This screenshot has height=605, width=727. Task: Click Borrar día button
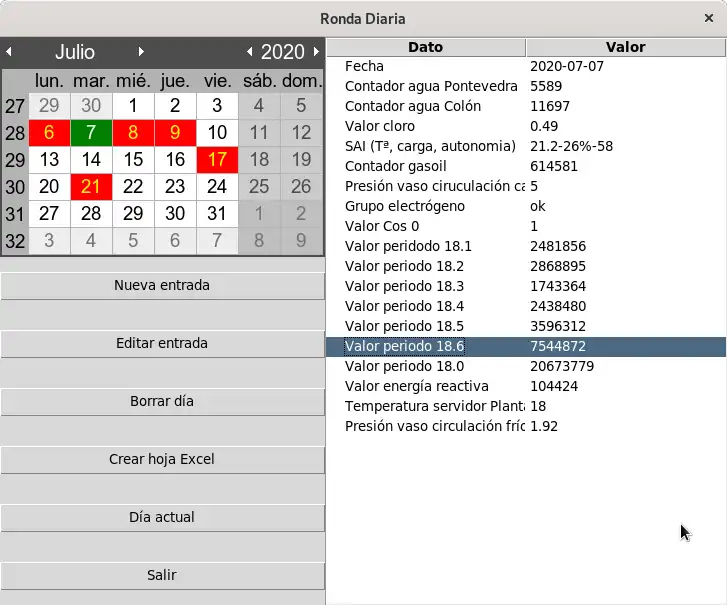pyautogui.click(x=162, y=401)
